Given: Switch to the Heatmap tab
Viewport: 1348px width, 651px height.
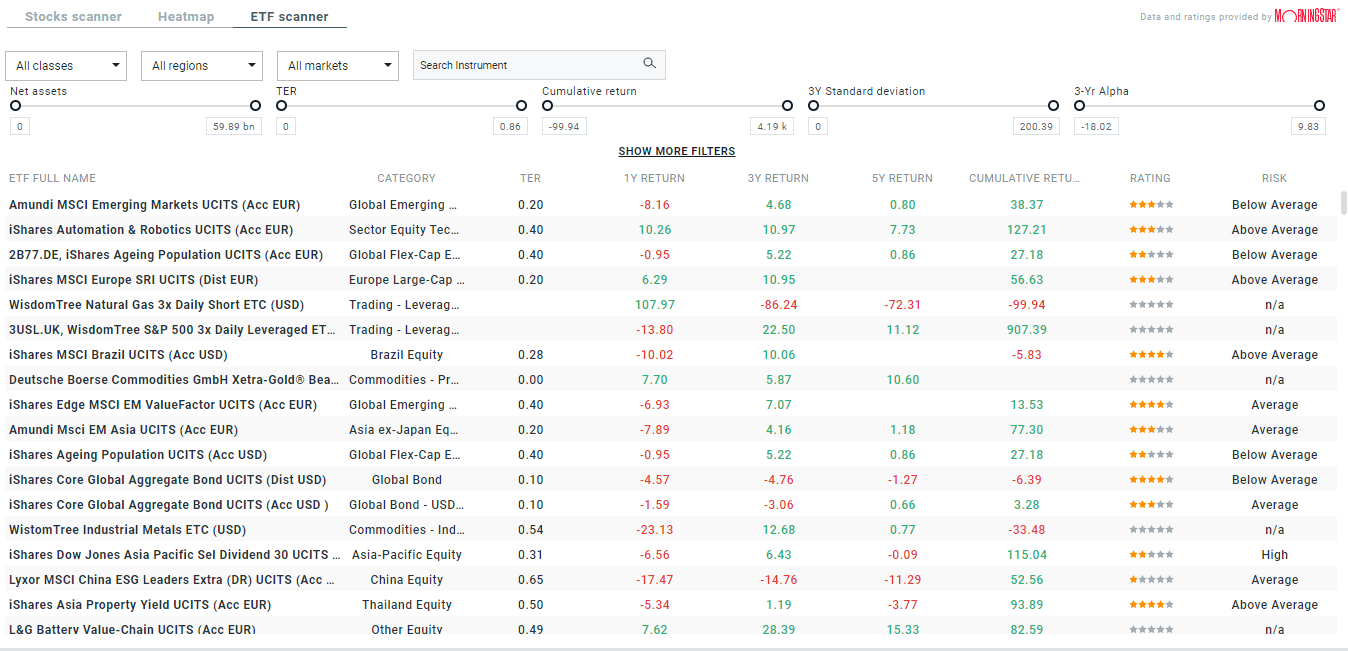Looking at the screenshot, I should click(x=185, y=16).
